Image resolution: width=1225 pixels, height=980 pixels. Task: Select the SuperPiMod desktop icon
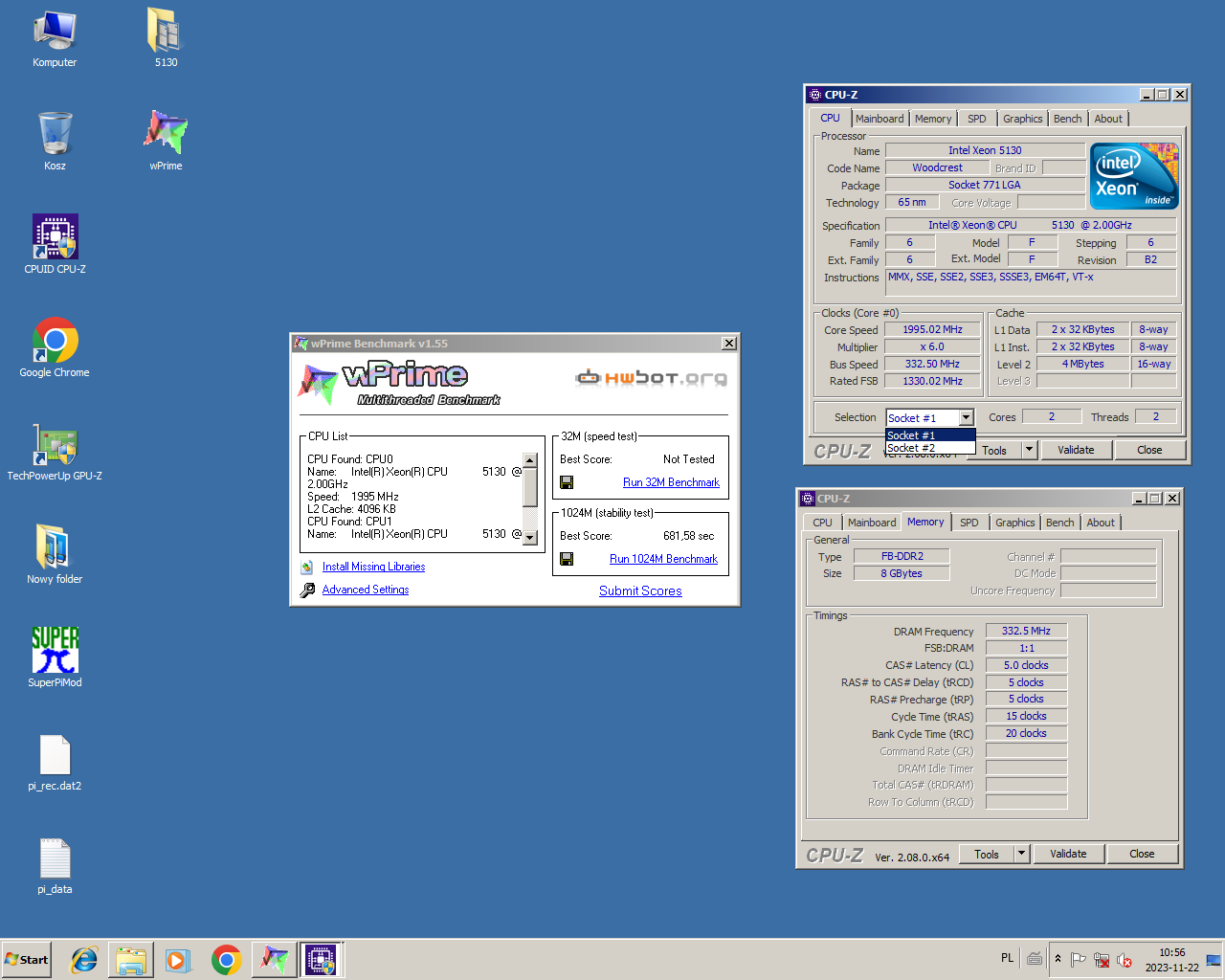[x=55, y=657]
